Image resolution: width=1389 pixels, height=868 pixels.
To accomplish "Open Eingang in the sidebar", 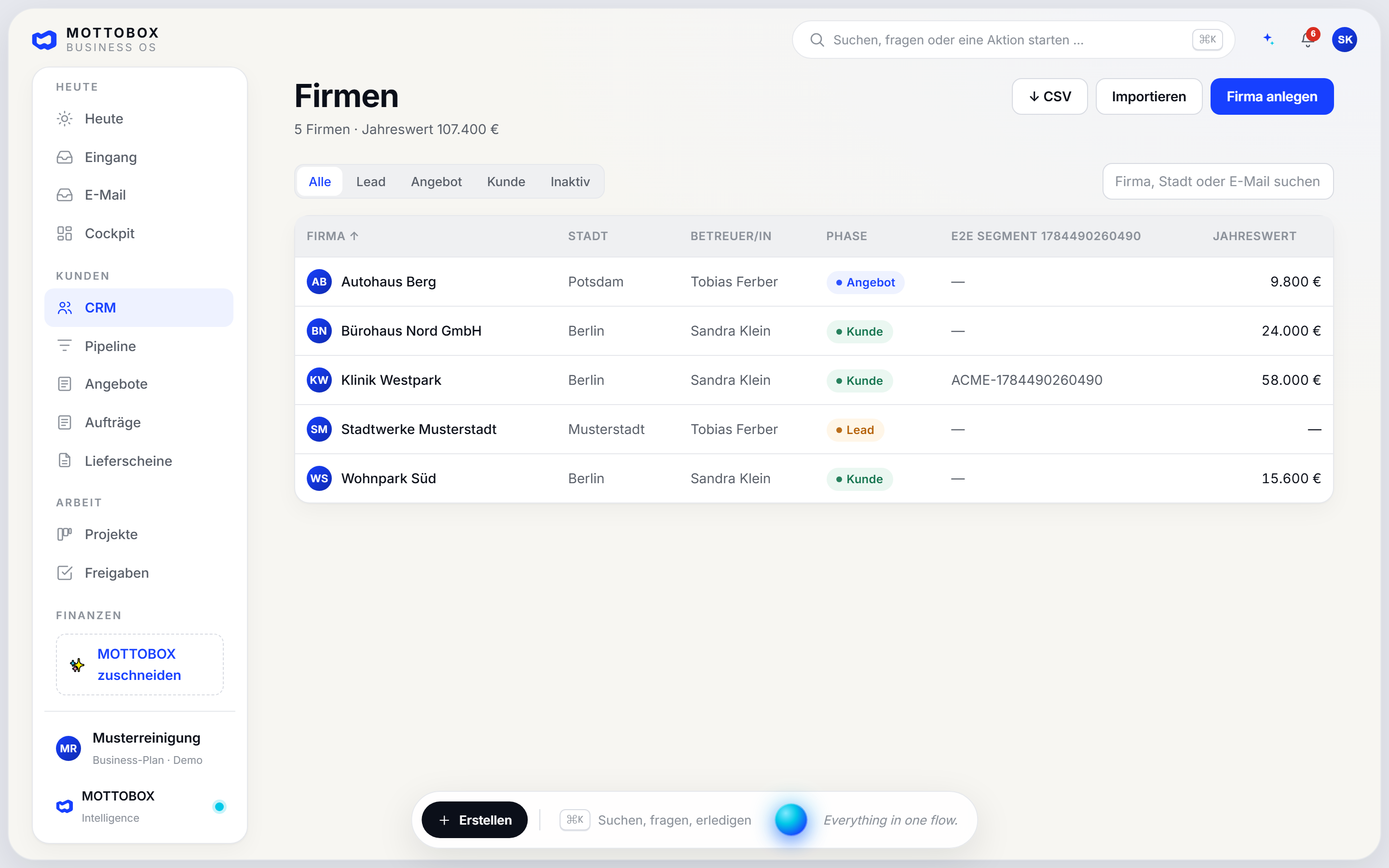I will [x=139, y=157].
